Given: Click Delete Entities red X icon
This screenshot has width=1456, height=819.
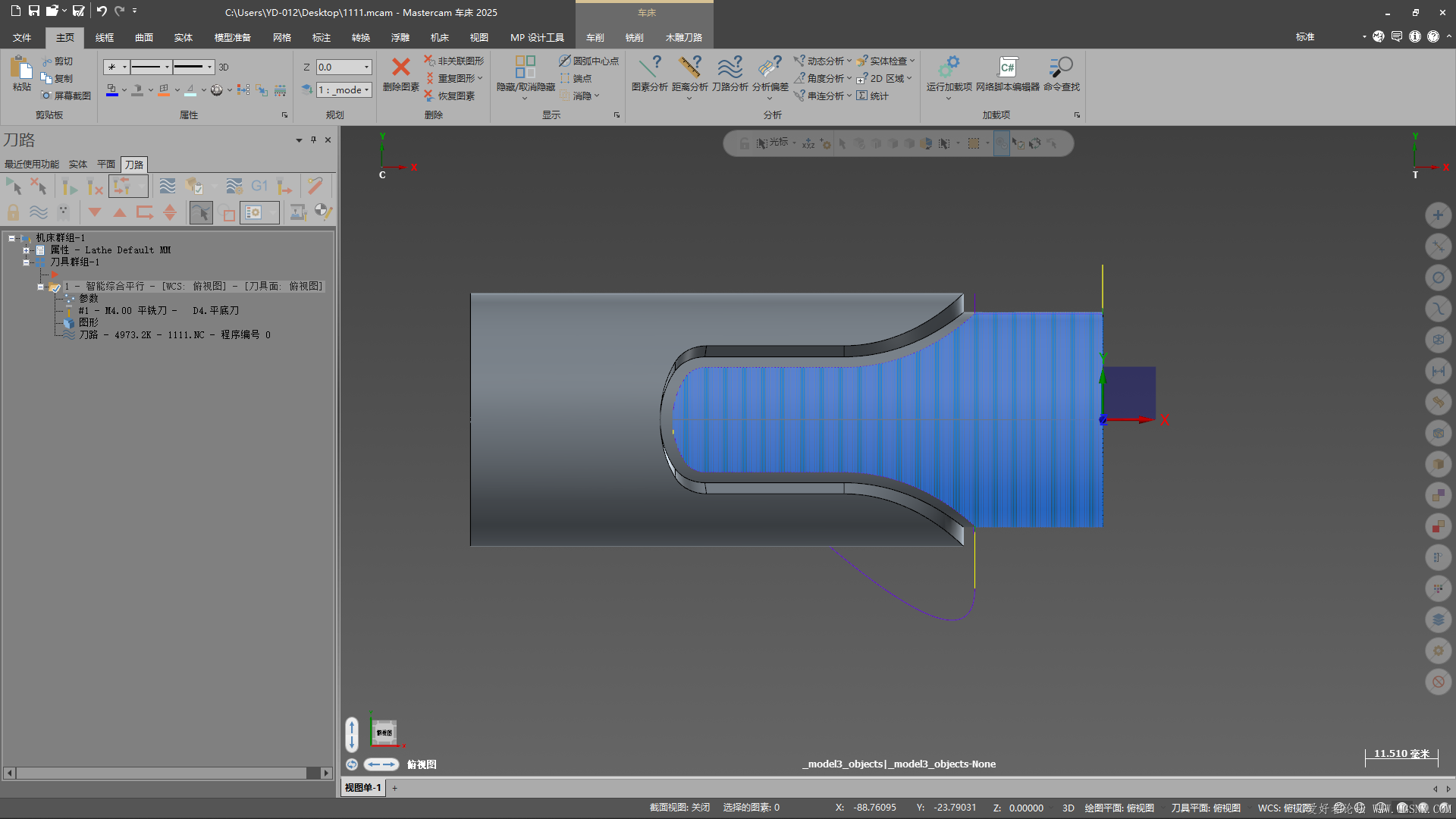Looking at the screenshot, I should [x=400, y=67].
